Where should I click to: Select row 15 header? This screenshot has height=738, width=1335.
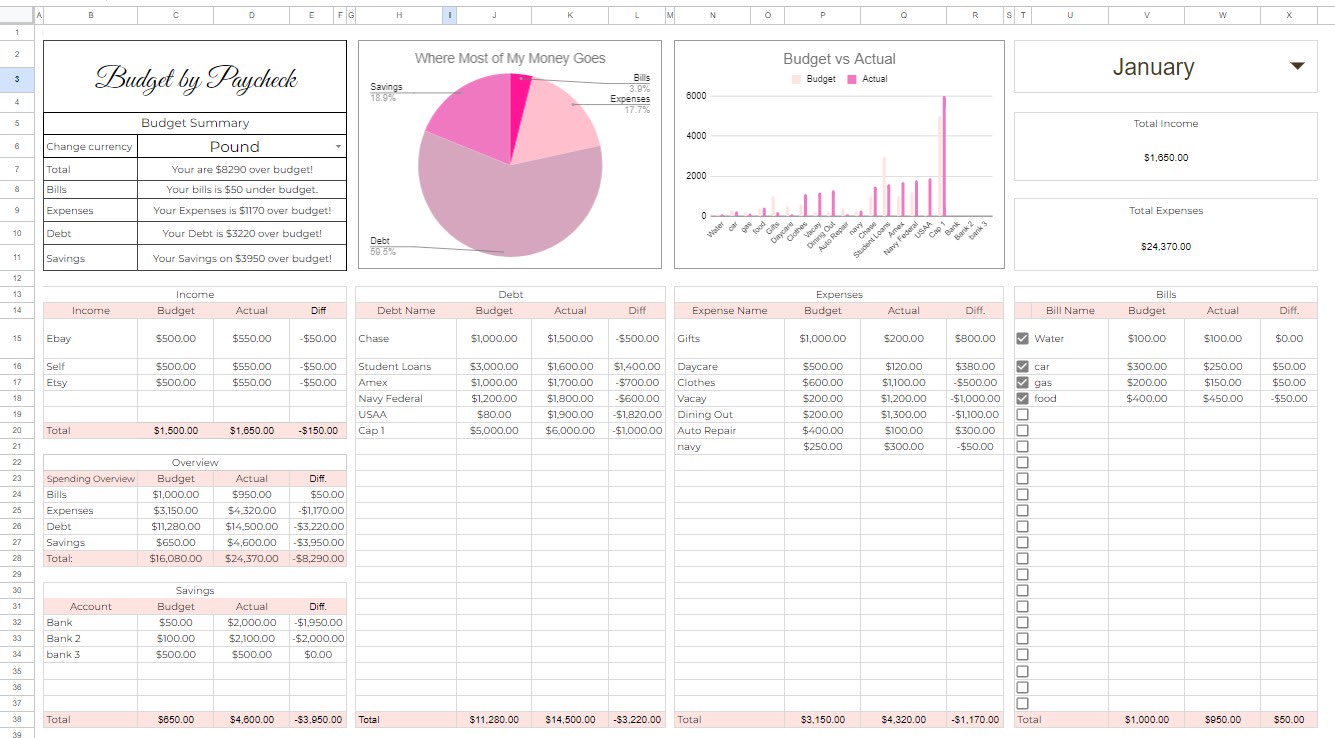[x=17, y=339]
